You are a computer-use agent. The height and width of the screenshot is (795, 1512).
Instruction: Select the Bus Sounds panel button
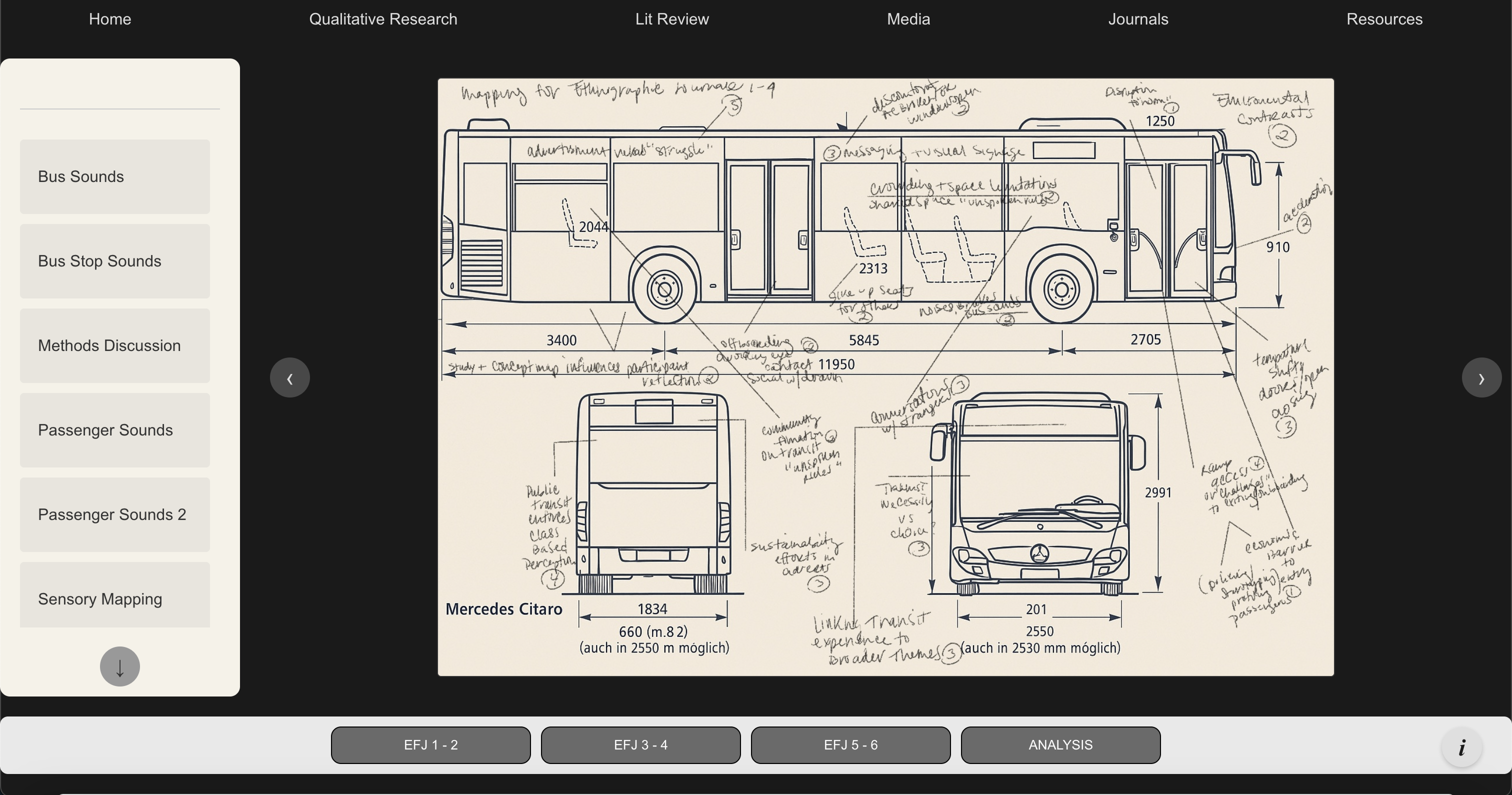tap(114, 176)
